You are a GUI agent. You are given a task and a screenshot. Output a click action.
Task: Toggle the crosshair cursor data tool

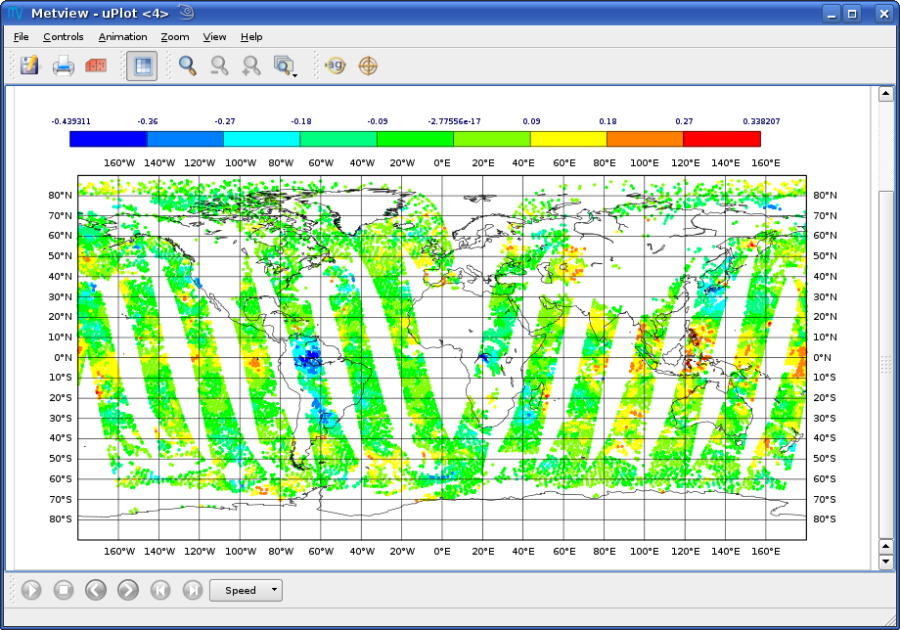(x=368, y=65)
